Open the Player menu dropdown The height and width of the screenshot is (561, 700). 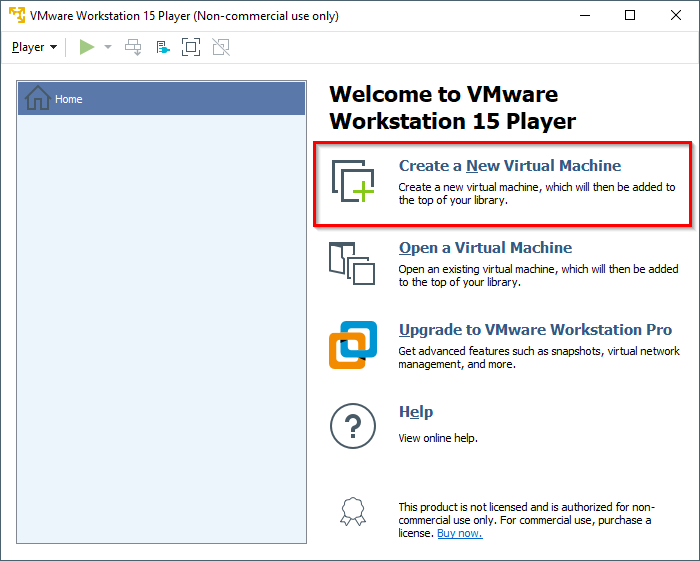tap(34, 47)
